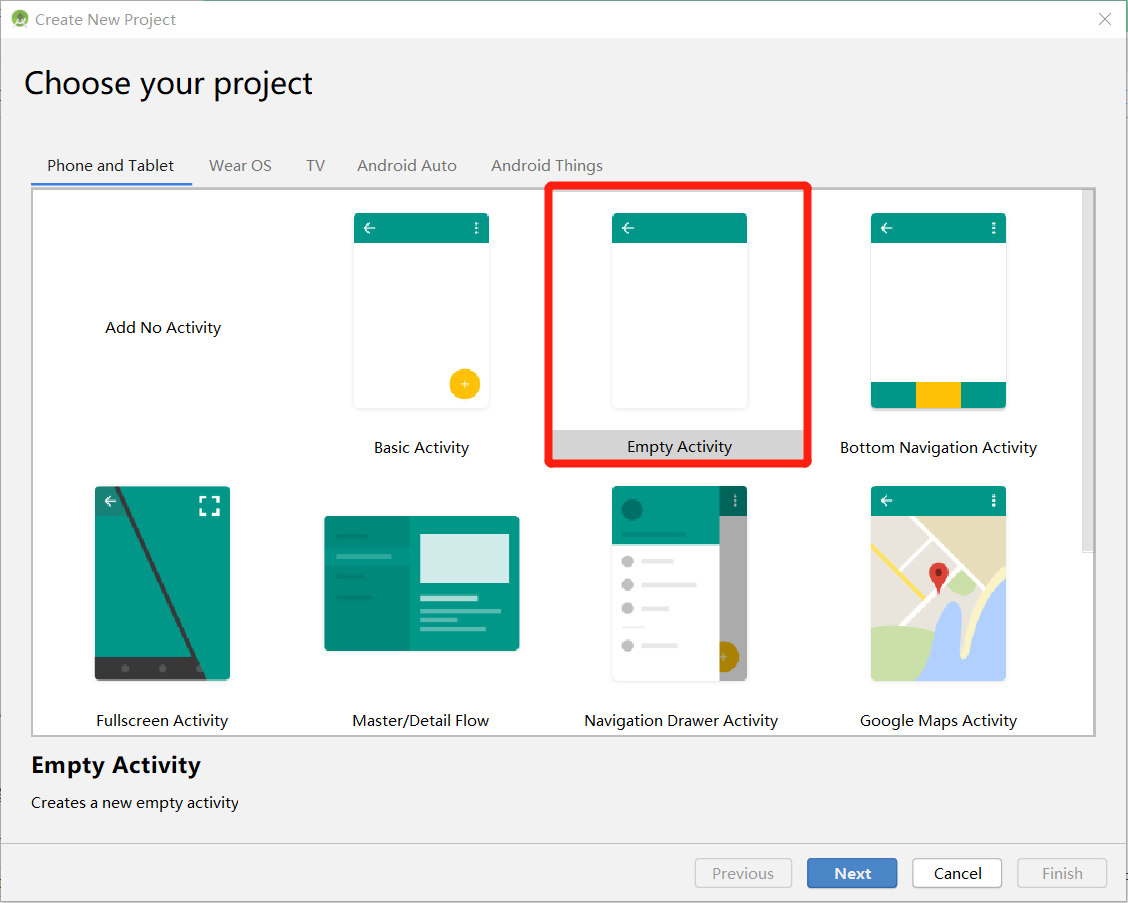Click the Navigation Drawer Activity label
The height and width of the screenshot is (903, 1128).
point(681,720)
